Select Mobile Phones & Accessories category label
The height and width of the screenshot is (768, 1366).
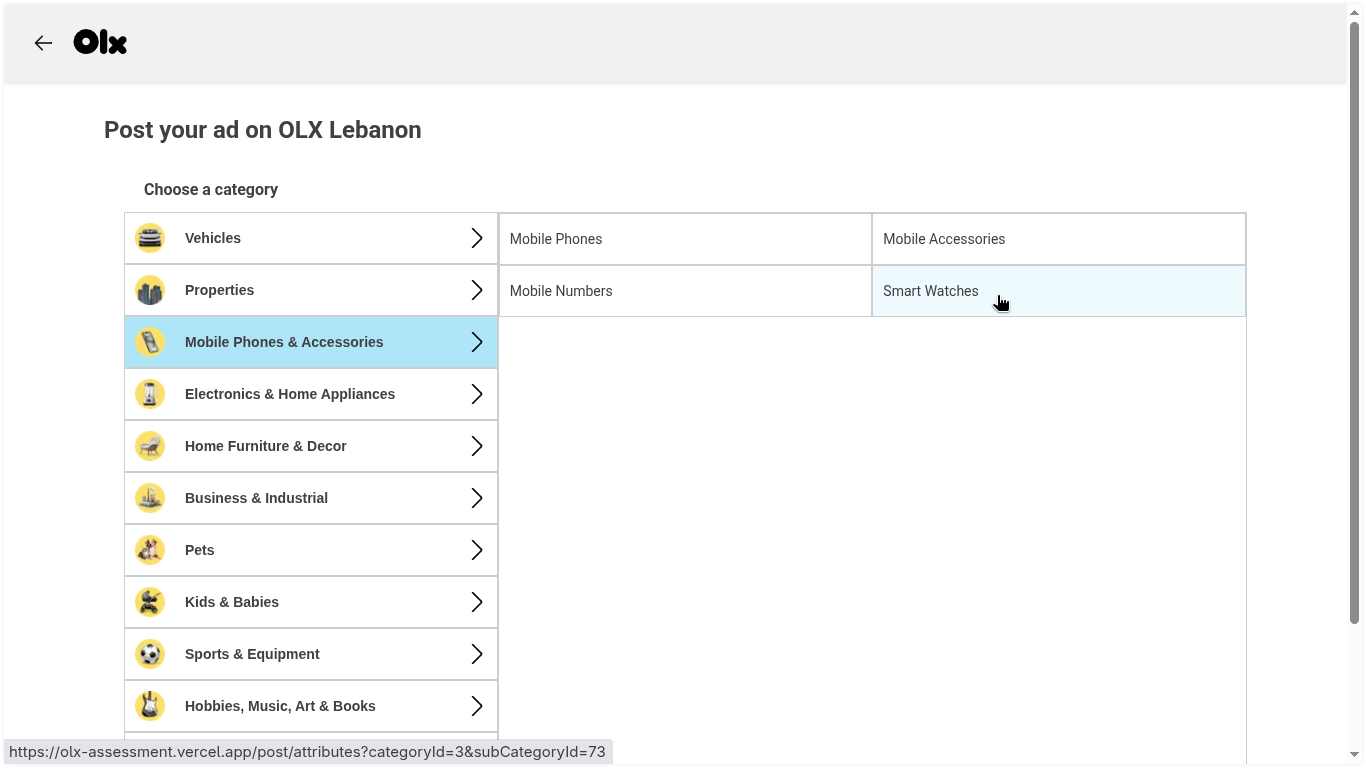tap(284, 342)
